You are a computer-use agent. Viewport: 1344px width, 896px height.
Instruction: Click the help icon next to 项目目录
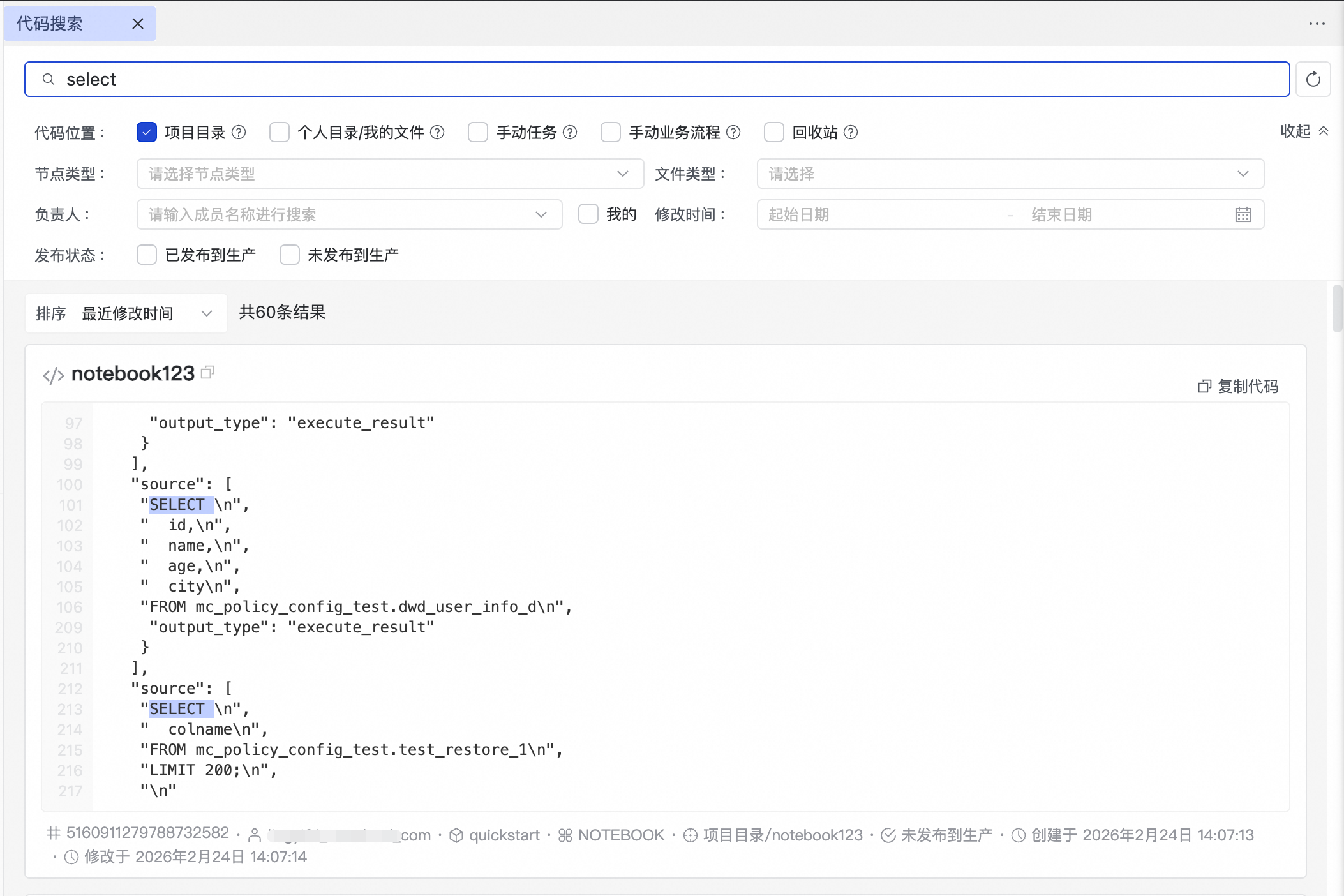coord(239,132)
